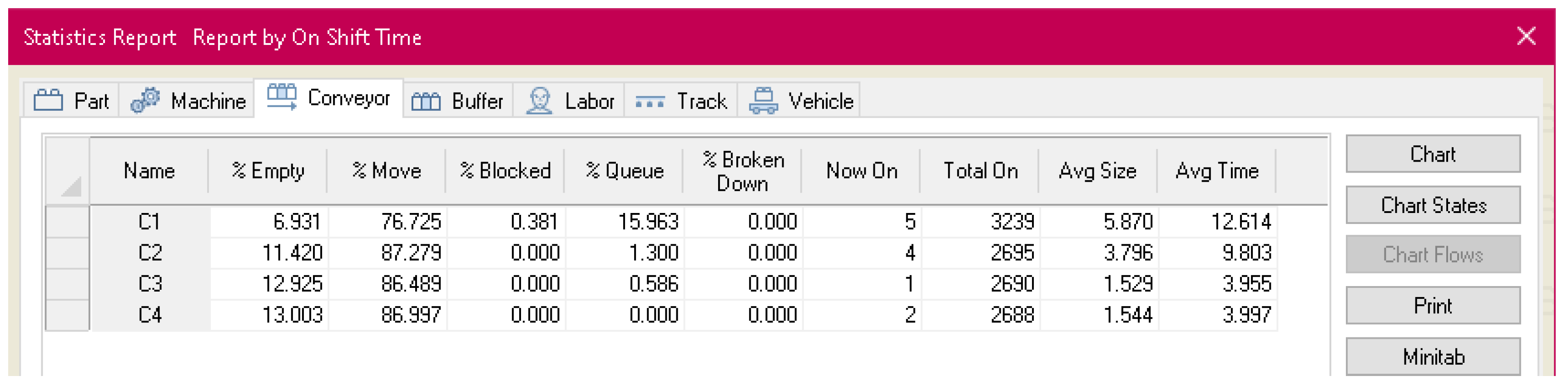Close the Statistics Report window
Screen dimensions: 1568x386
[1525, 36]
